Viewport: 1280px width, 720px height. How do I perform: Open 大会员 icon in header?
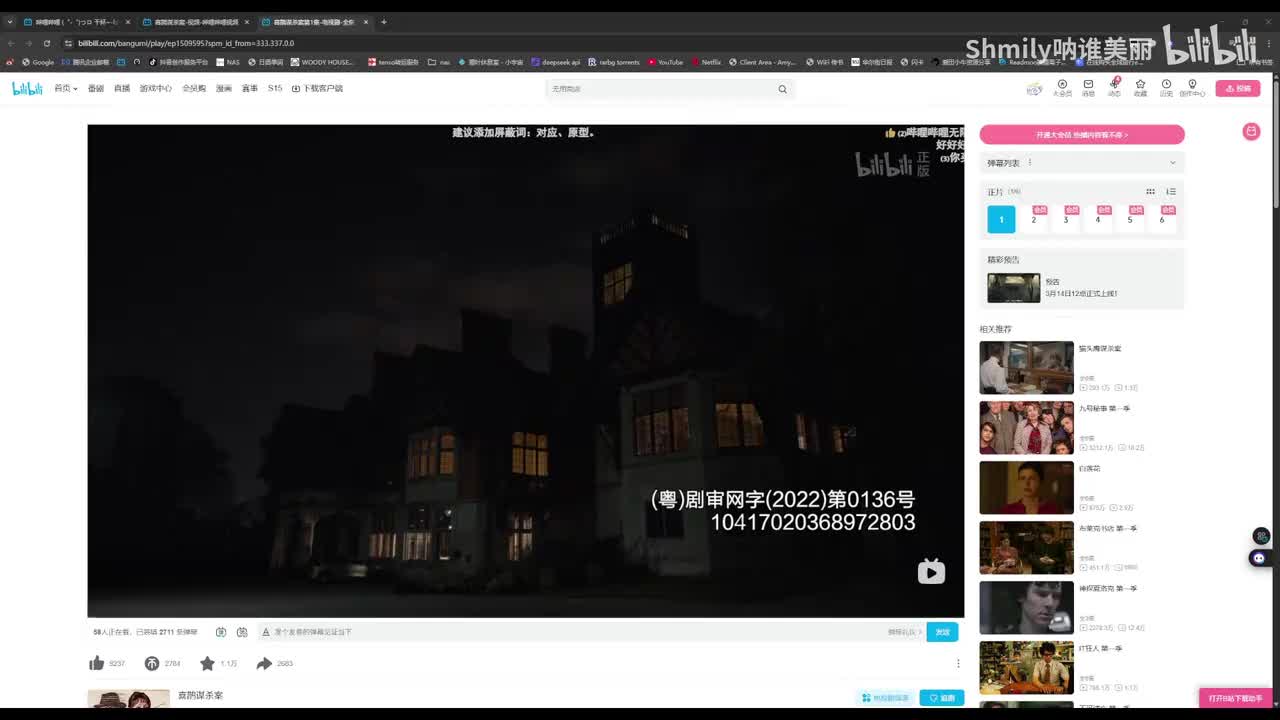[1062, 88]
